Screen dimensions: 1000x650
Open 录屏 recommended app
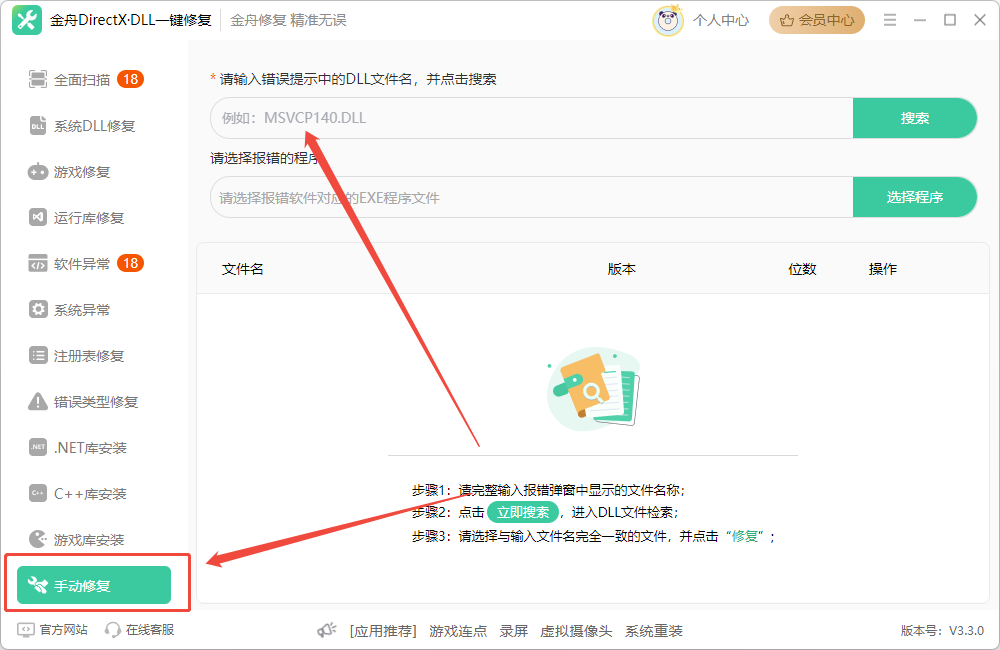[x=513, y=631]
